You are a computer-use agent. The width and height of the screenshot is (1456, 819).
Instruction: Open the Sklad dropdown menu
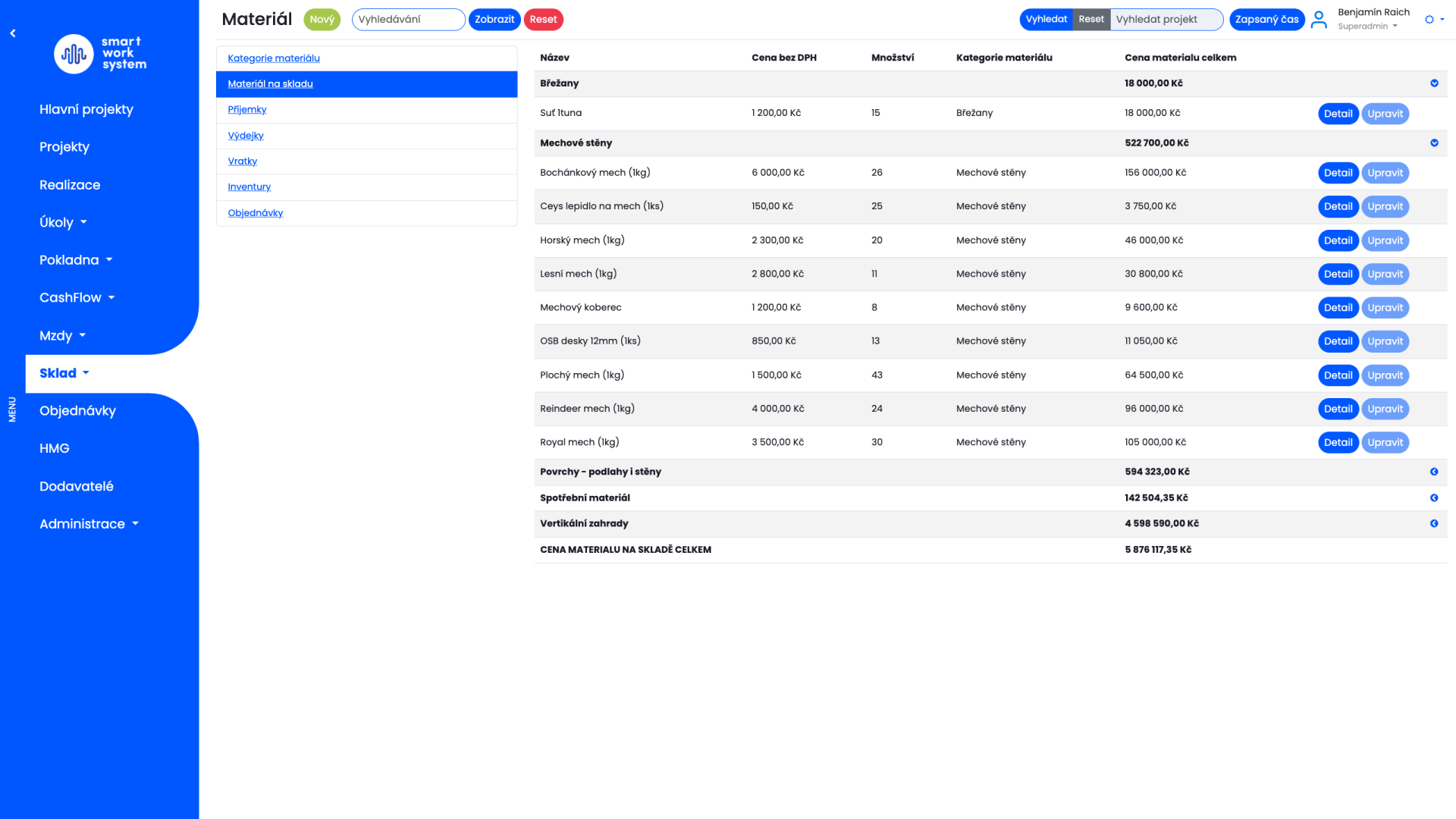point(64,373)
